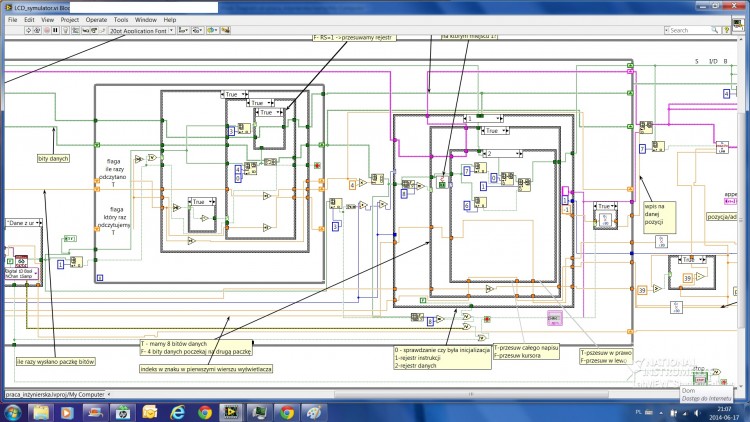
Task: Toggle the F boolean constant below case 1 structure
Action: coord(423,300)
